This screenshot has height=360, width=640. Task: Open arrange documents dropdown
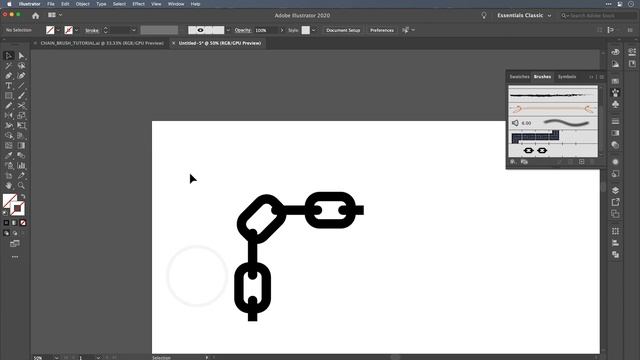tap(55, 15)
